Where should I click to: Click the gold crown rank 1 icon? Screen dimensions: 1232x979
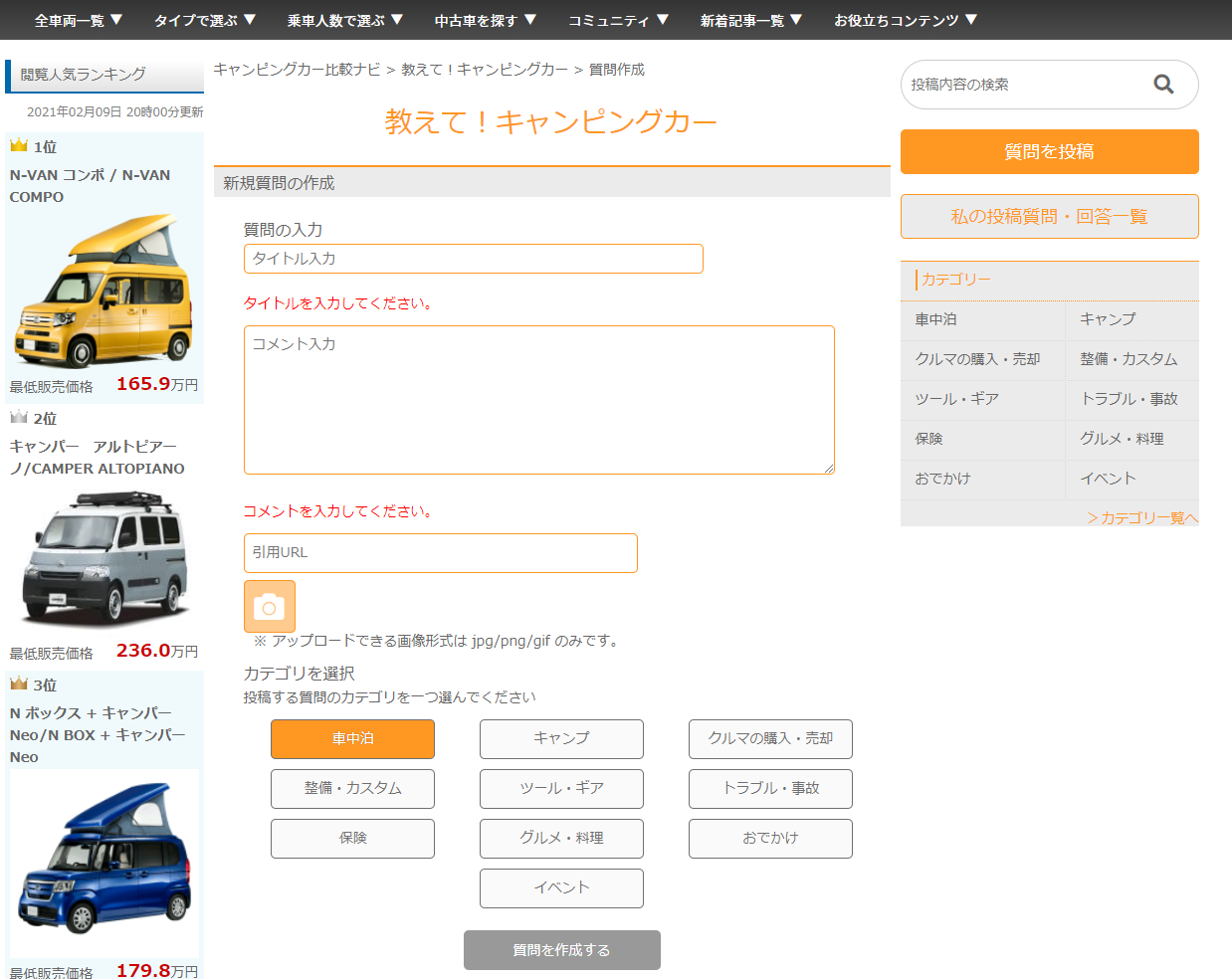(19, 146)
